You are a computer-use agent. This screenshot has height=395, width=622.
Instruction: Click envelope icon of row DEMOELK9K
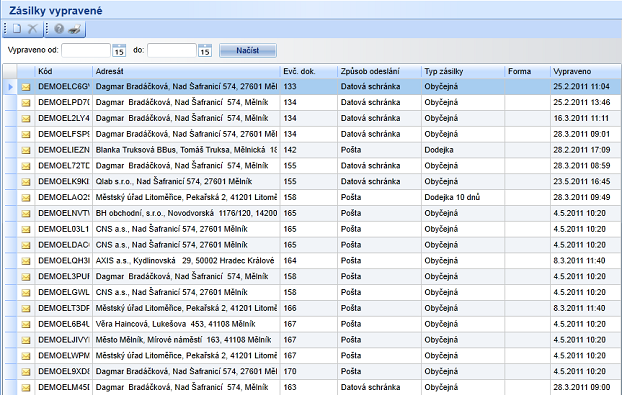pyautogui.click(x=26, y=182)
